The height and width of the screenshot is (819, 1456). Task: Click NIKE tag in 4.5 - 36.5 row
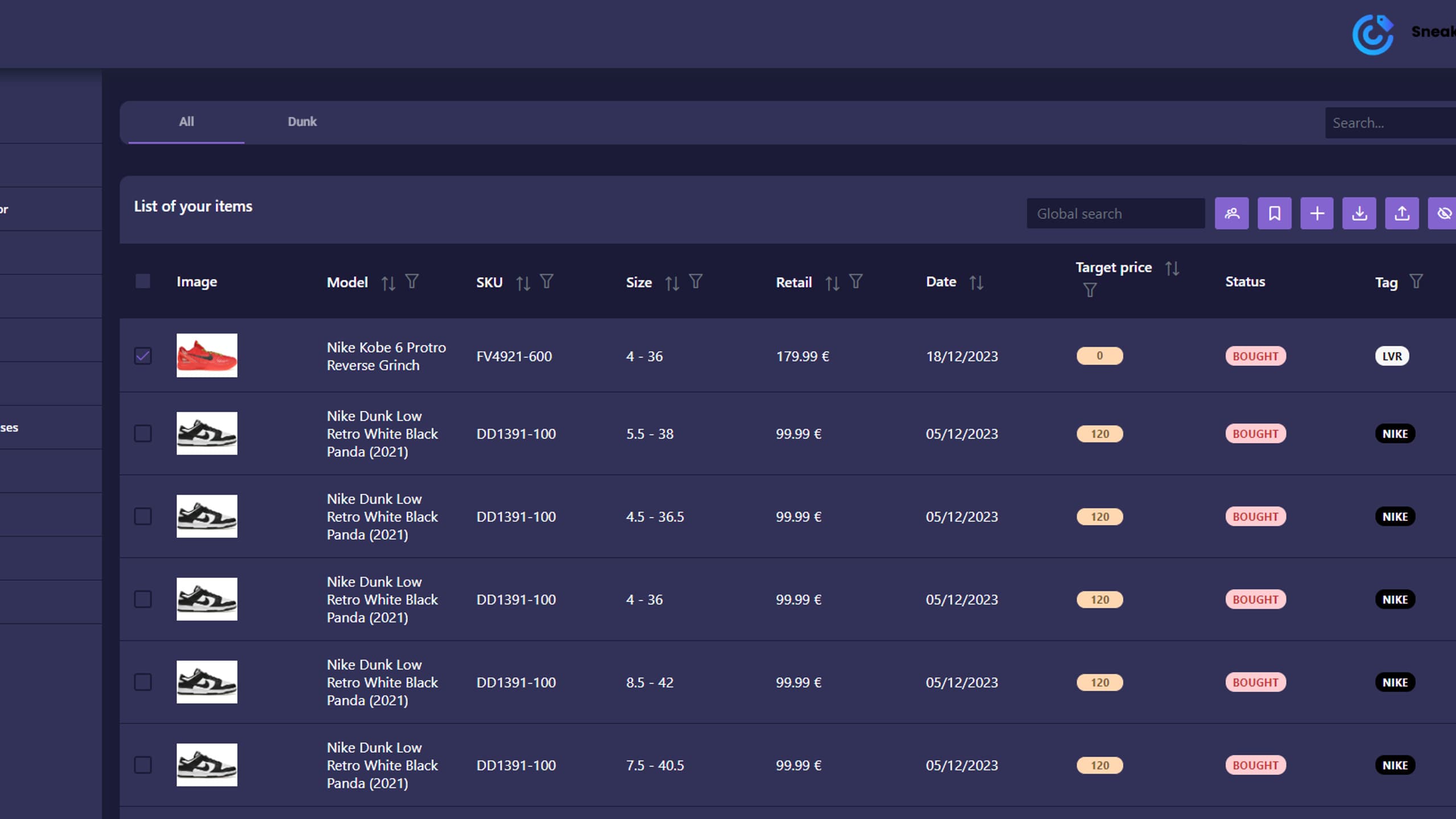pyautogui.click(x=1395, y=516)
